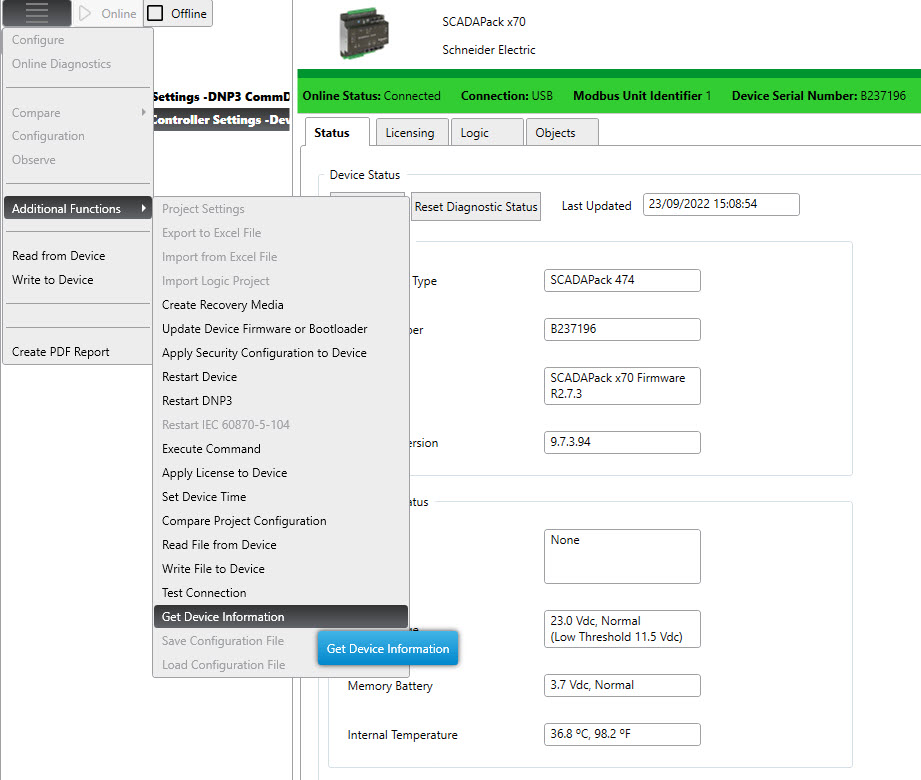This screenshot has height=780, width=921.
Task: Choose Export to Excel File
Action: pyautogui.click(x=211, y=233)
